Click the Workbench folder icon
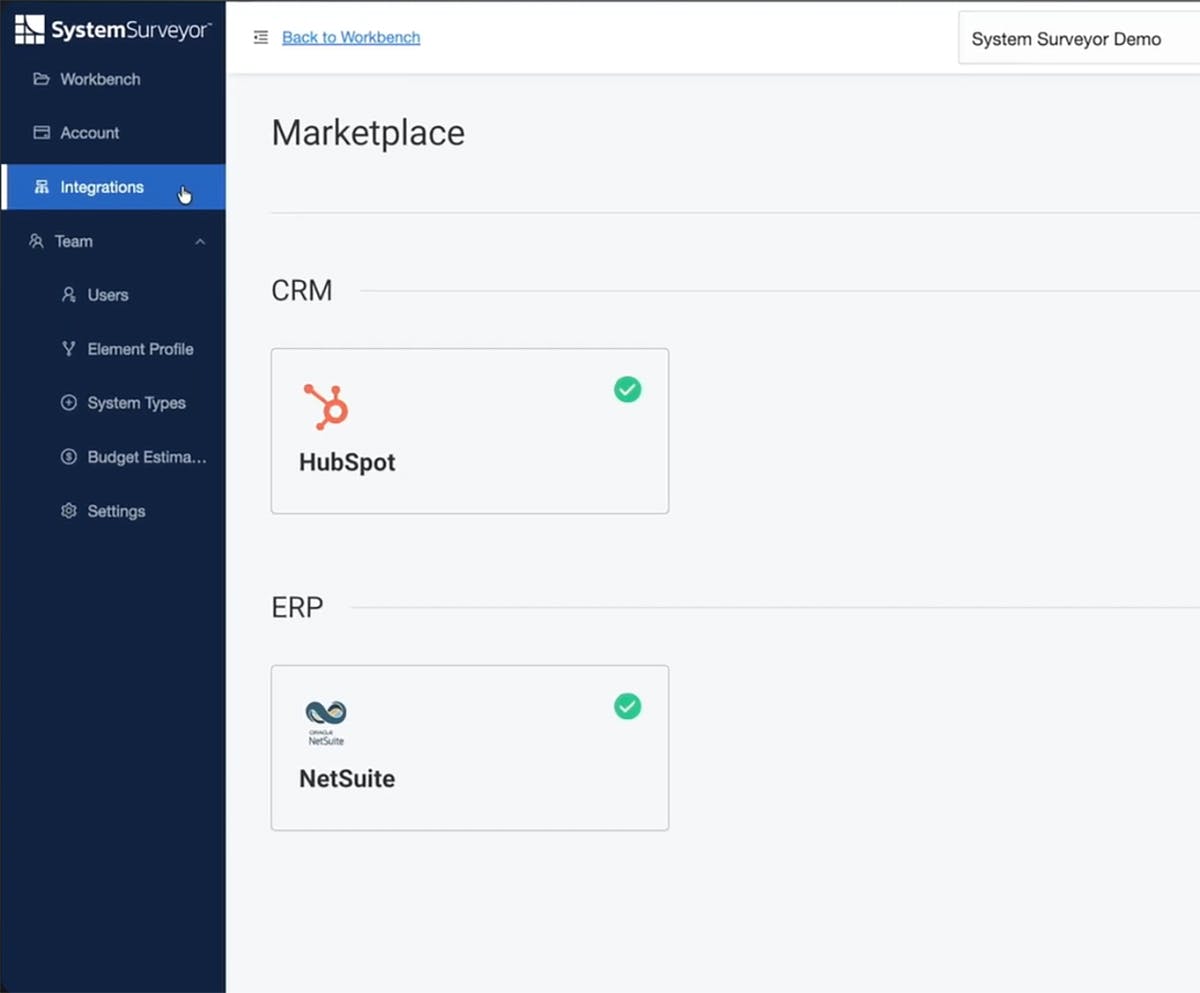The image size is (1200, 993). [x=41, y=79]
